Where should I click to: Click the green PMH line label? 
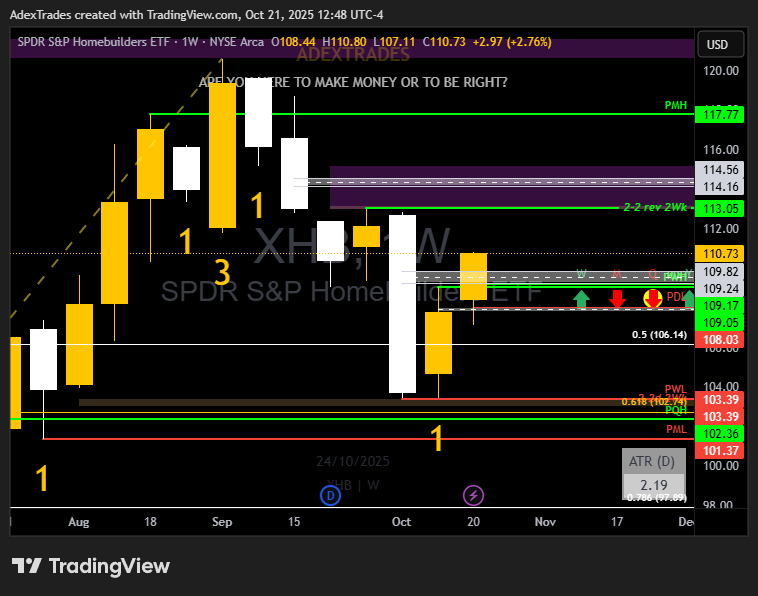(x=675, y=105)
